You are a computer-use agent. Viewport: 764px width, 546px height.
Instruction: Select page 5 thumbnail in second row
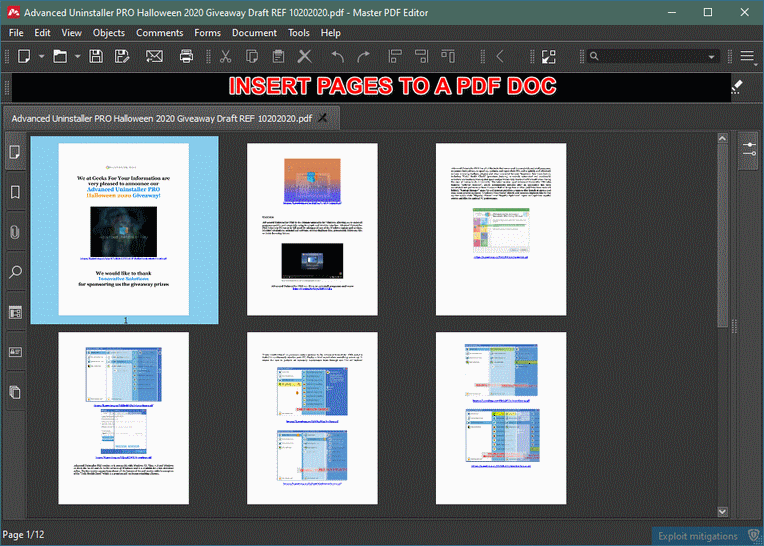(x=312, y=418)
